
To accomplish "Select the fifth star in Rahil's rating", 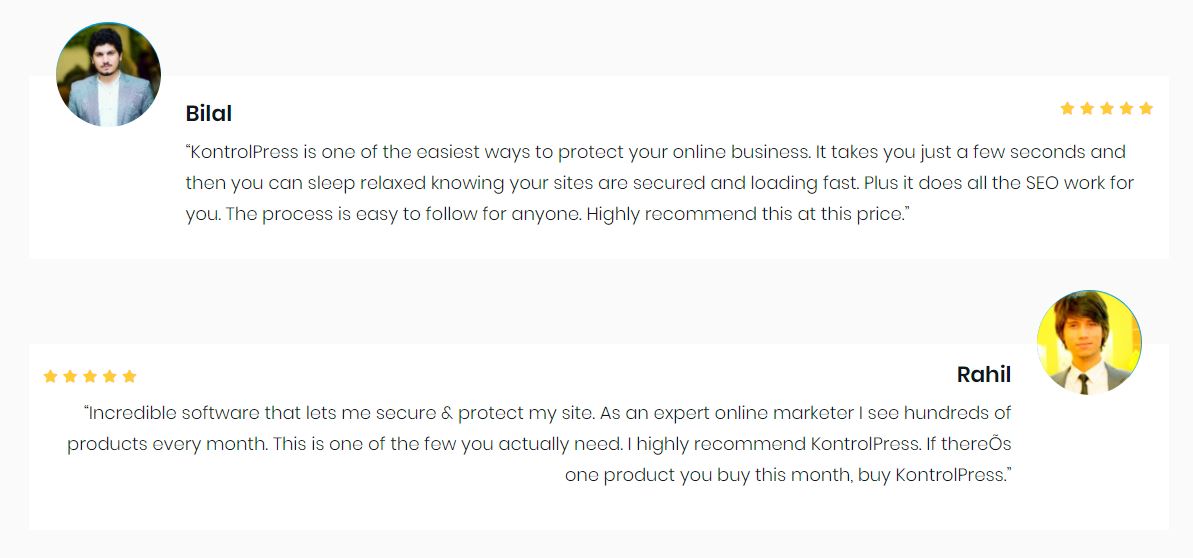I will pyautogui.click(x=129, y=376).
